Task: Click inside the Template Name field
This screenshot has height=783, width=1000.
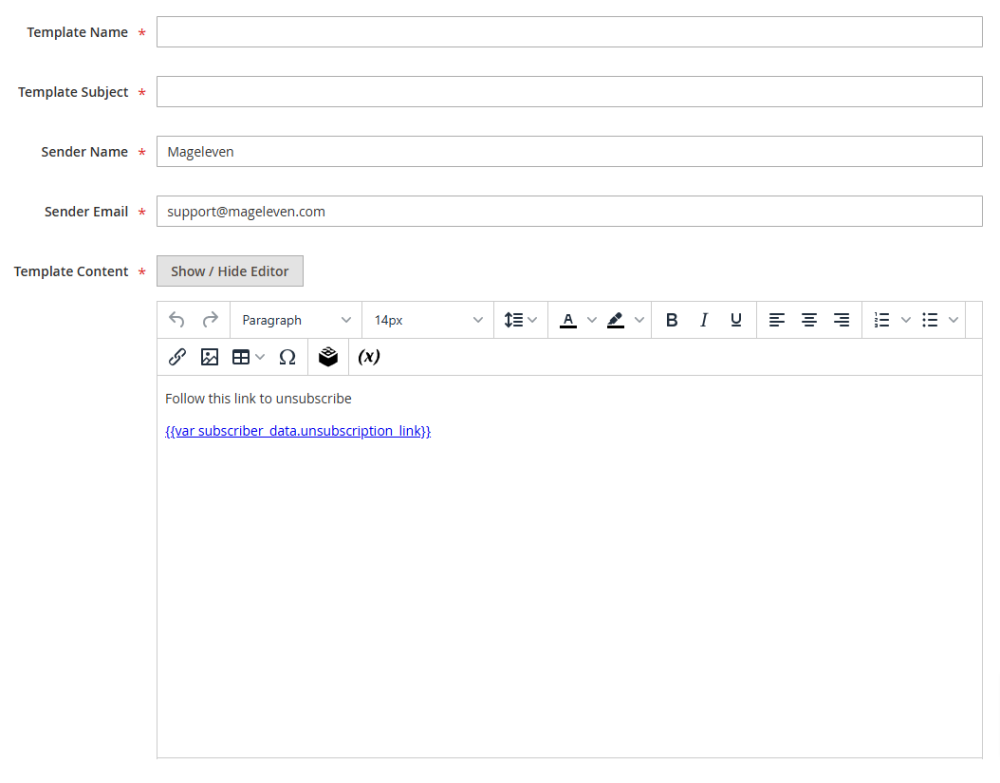Action: pyautogui.click(x=568, y=31)
